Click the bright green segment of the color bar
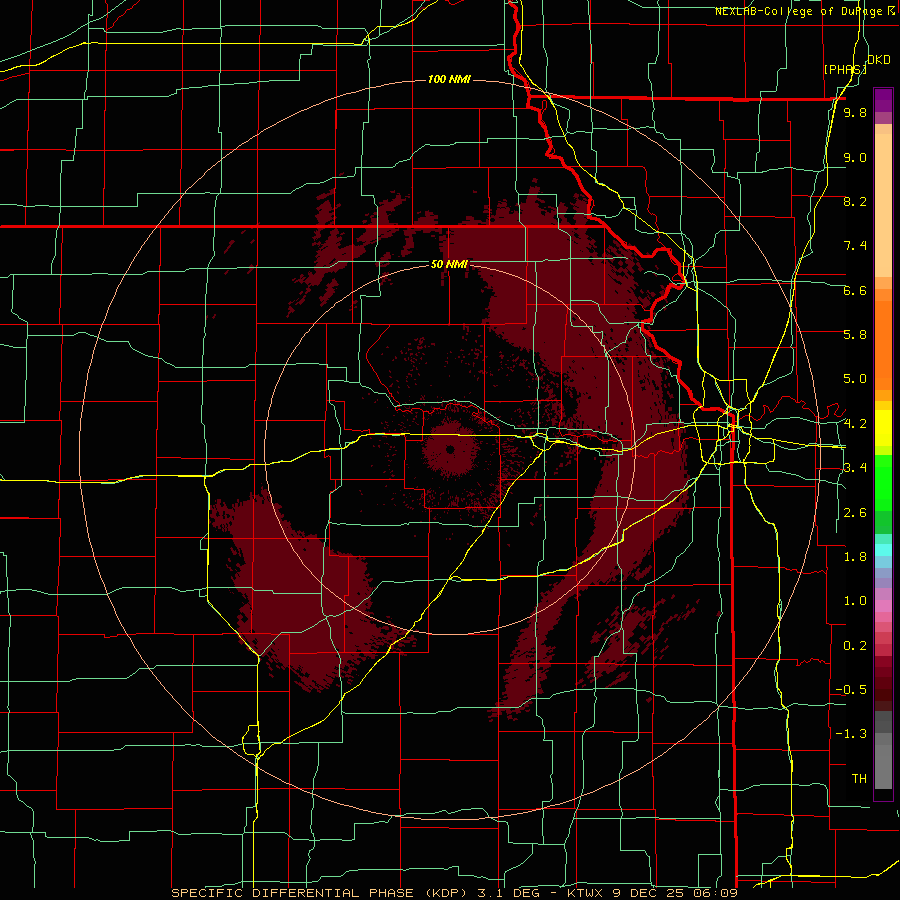Screen dimensions: 900x900 [883, 483]
